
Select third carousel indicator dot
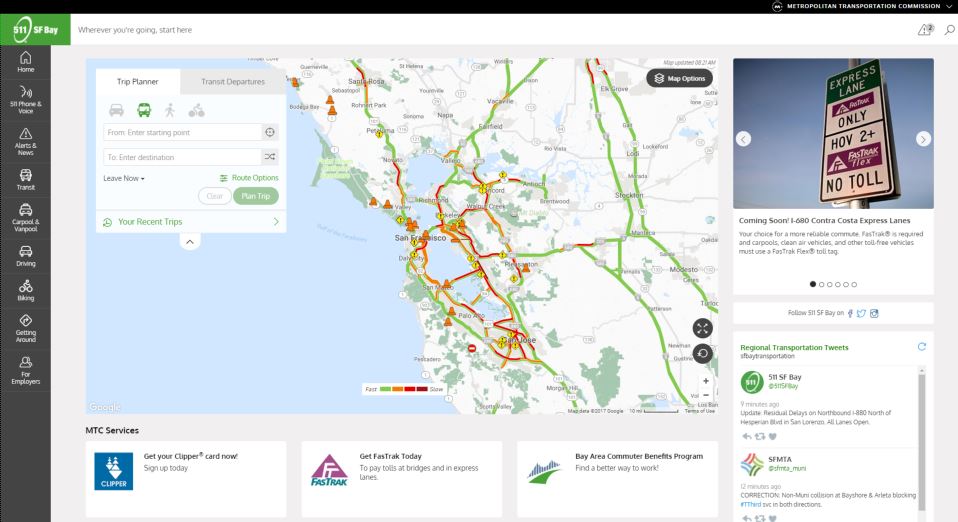pyautogui.click(x=830, y=284)
